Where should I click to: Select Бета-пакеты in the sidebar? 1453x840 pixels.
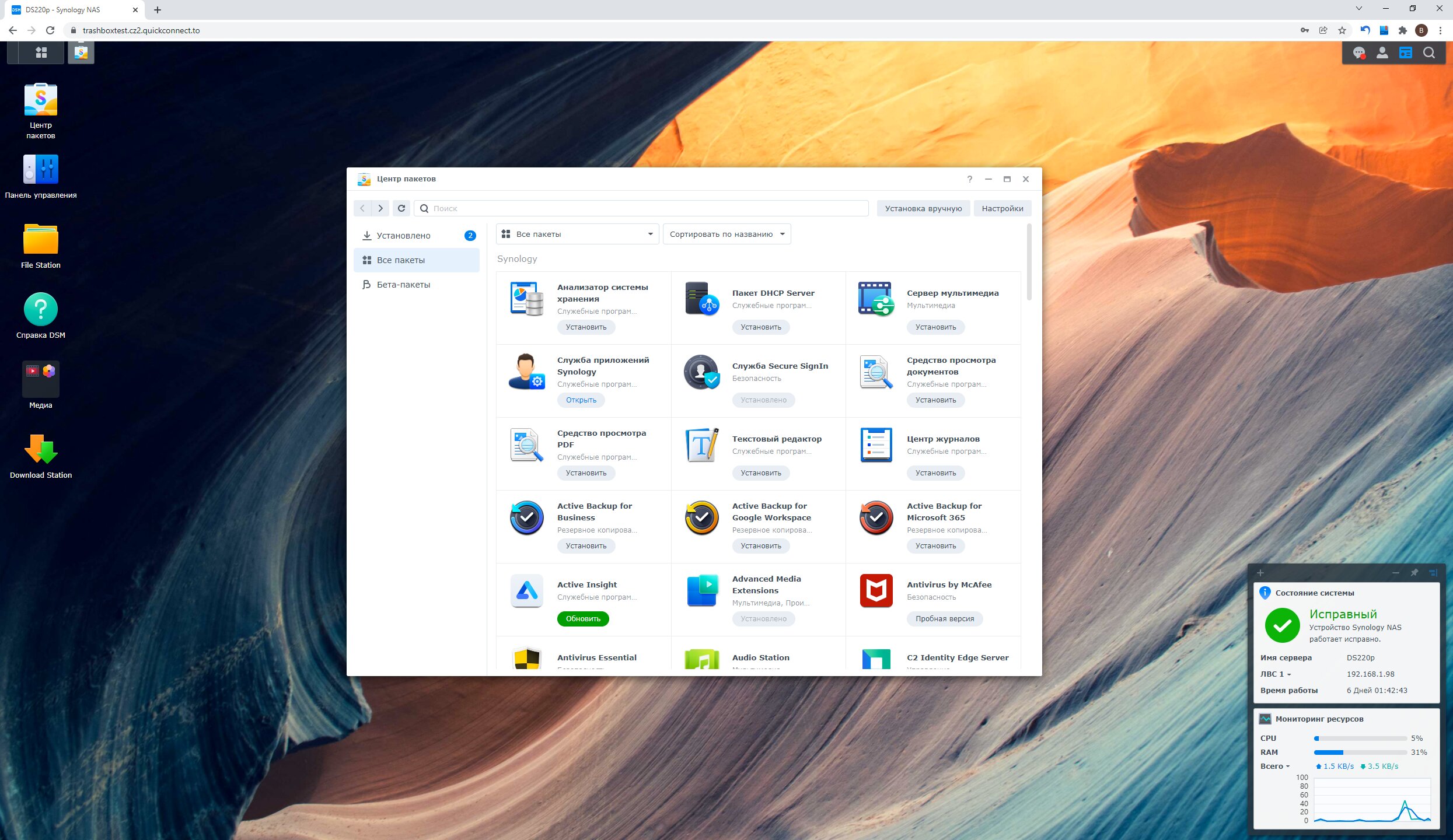[417, 285]
